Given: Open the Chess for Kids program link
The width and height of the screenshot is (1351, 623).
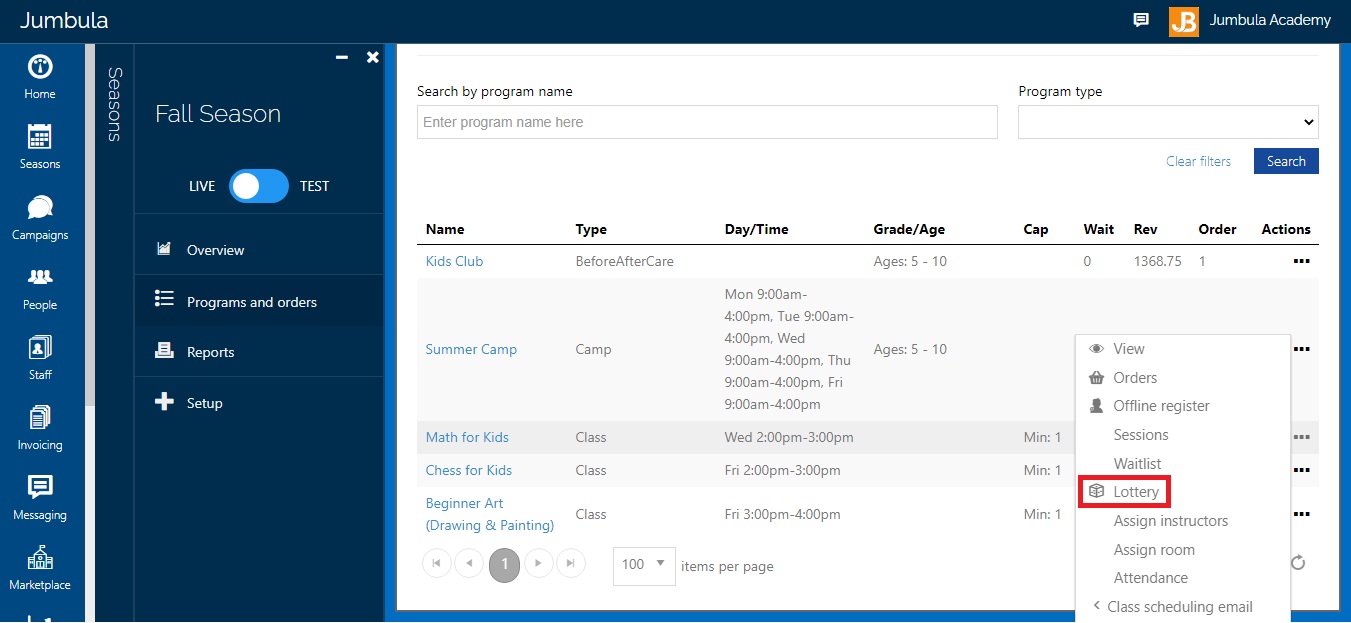Looking at the screenshot, I should tap(469, 470).
